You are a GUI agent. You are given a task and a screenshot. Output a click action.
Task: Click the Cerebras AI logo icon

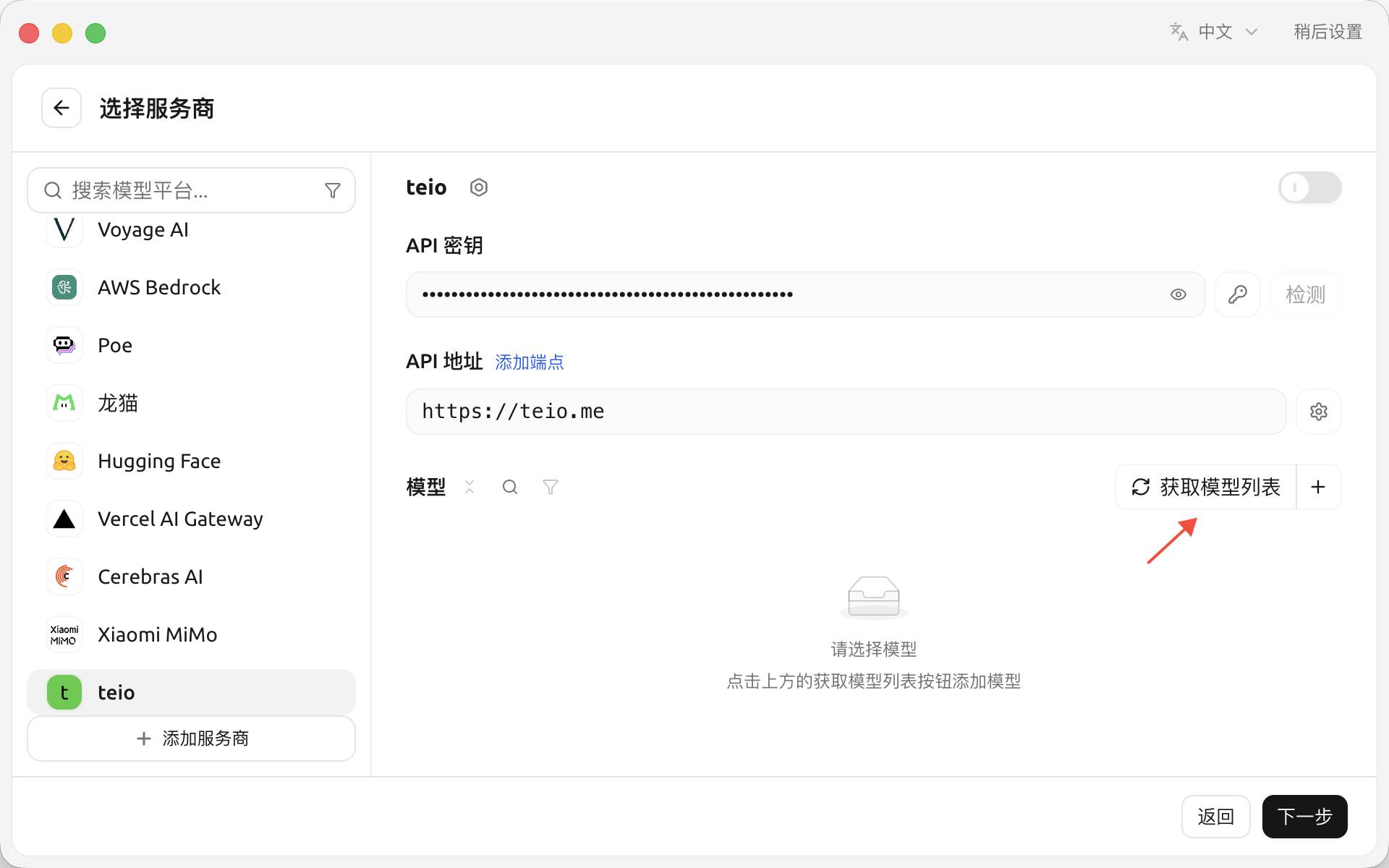point(64,576)
